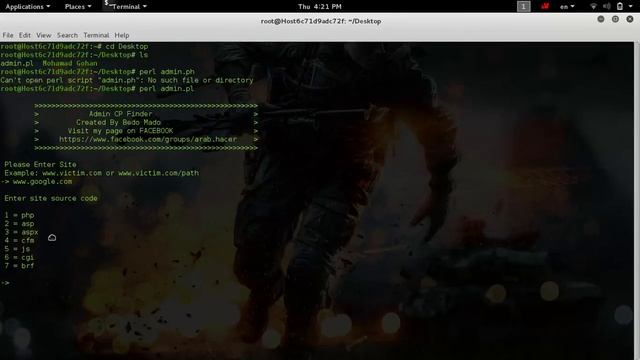This screenshot has width=640, height=360.
Task: Open the Help menu
Action: click(122, 35)
